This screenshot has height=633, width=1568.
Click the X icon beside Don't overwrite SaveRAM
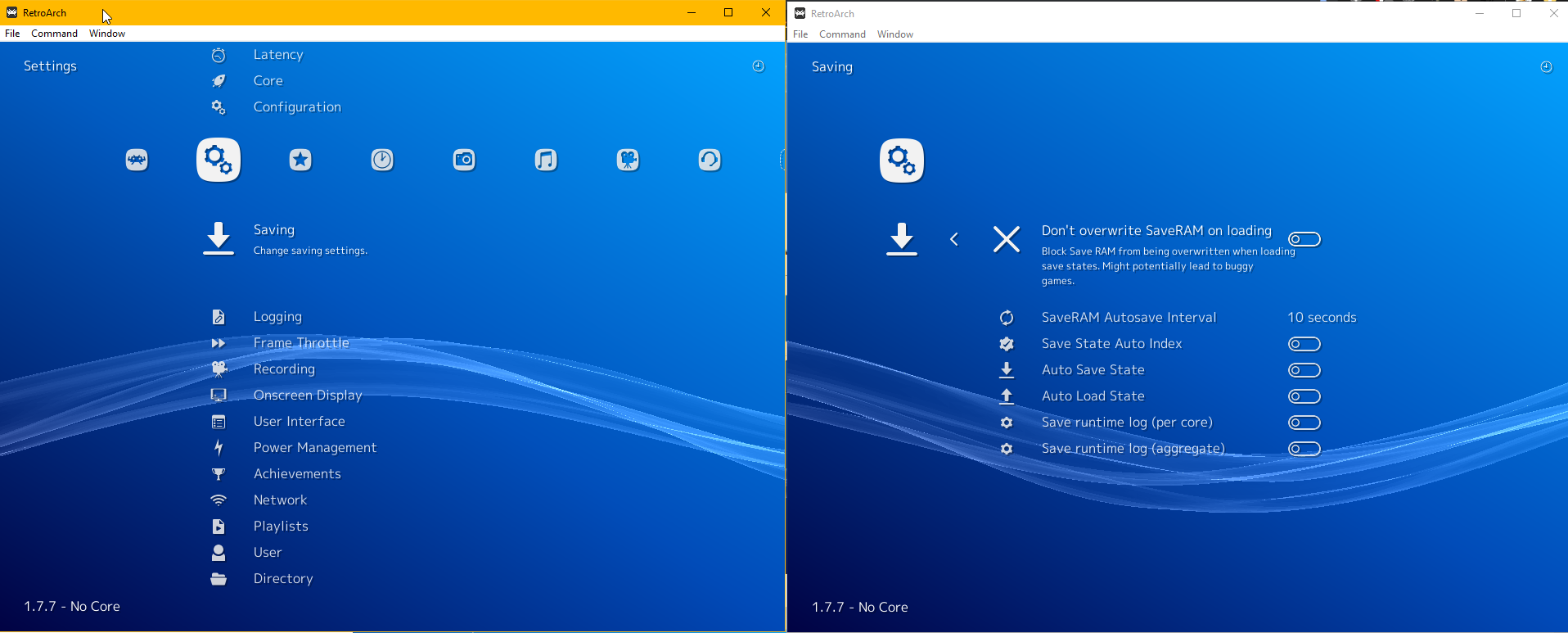[x=1006, y=239]
